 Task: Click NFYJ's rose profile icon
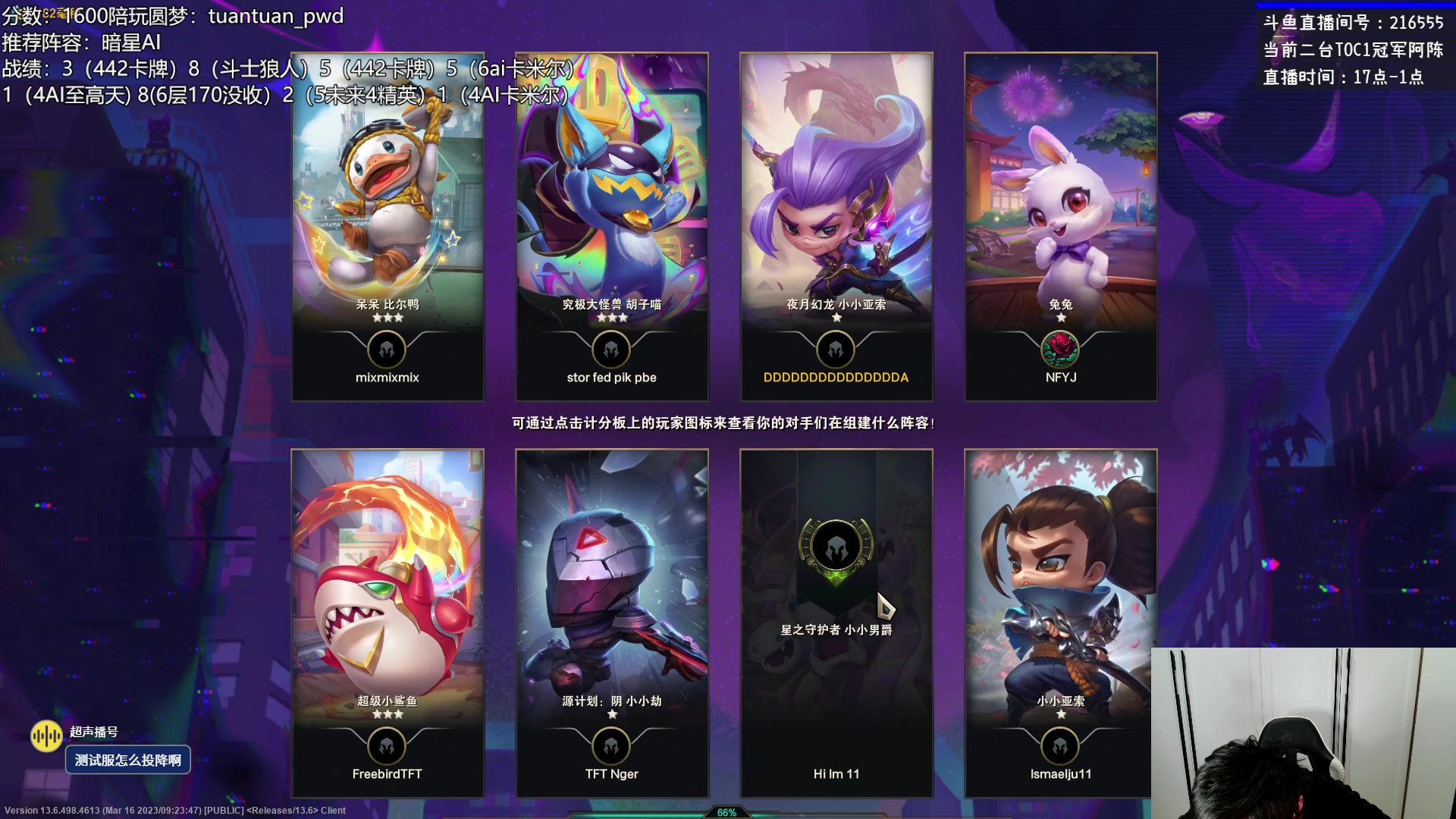pyautogui.click(x=1060, y=350)
